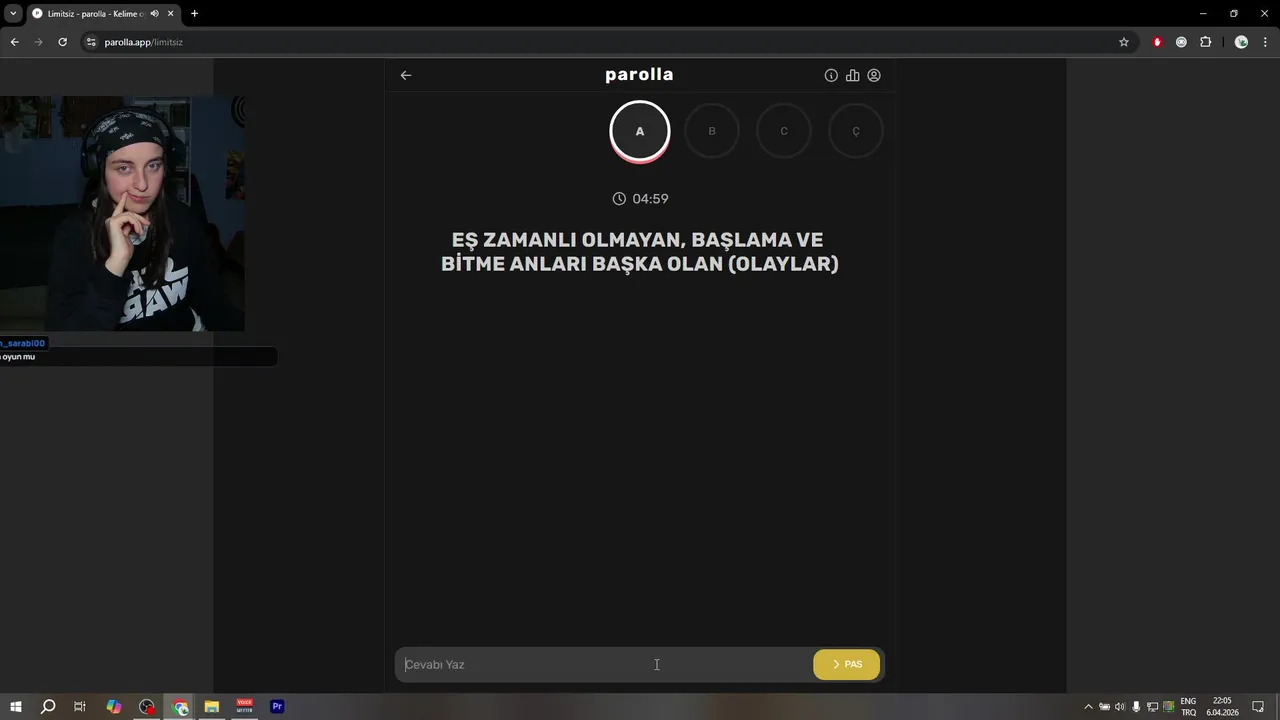Open the 22:05 clock and calendar
1280x720 pixels.
tap(1222, 707)
